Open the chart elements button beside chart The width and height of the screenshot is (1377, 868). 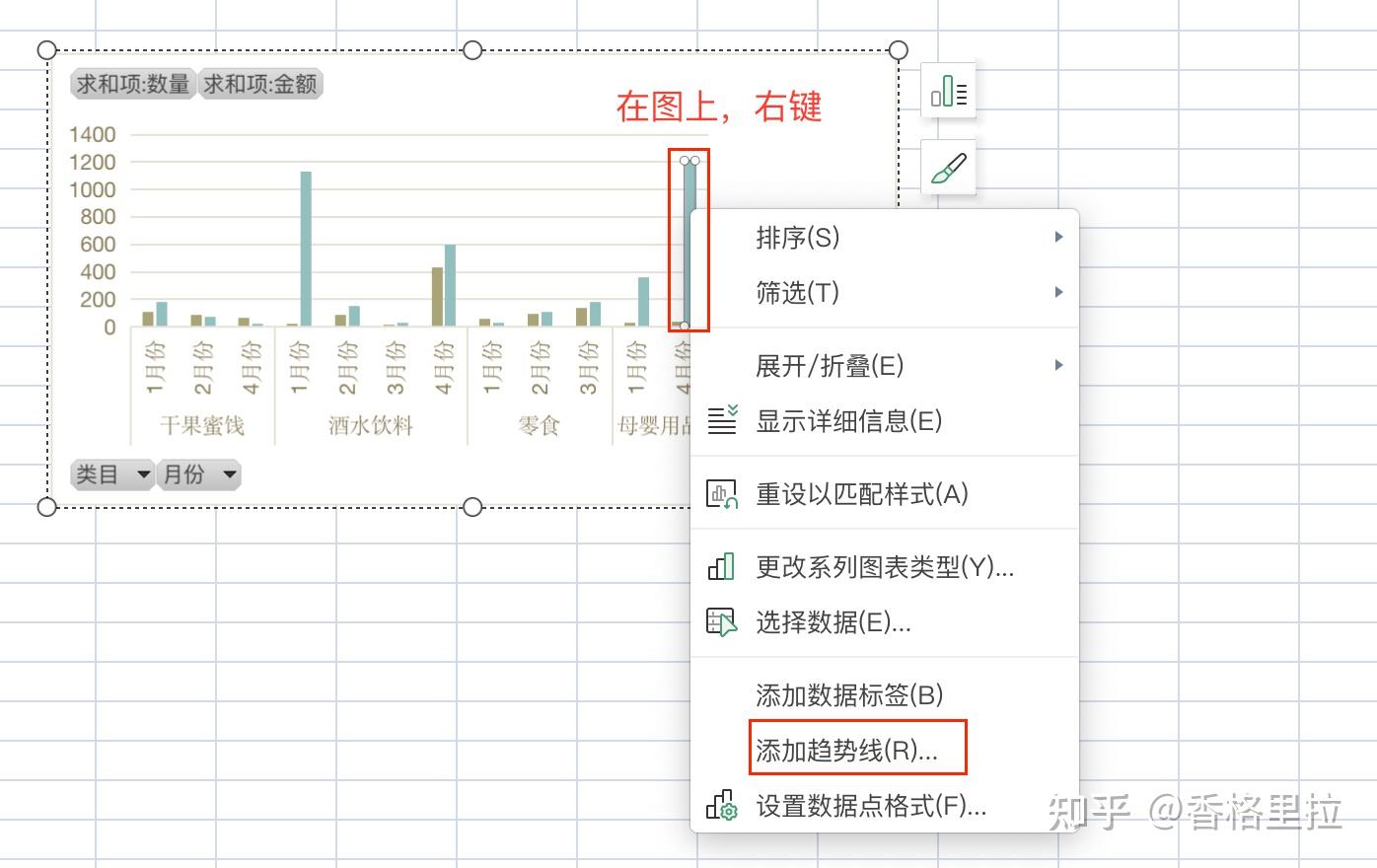point(949,92)
